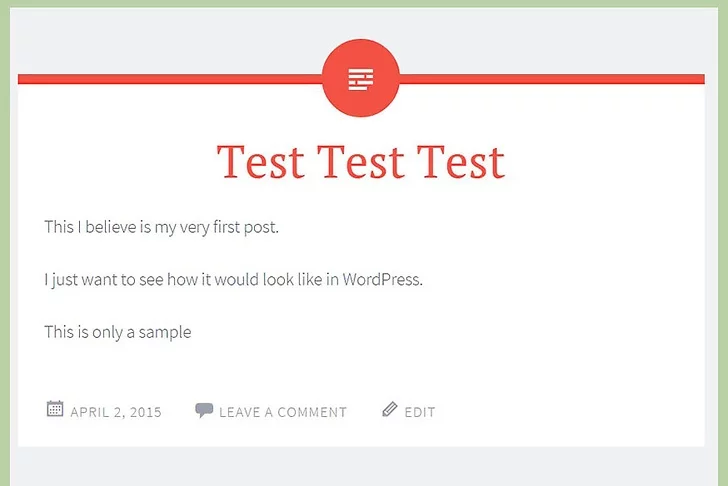Click the "my very first post" sentence

pos(161,227)
